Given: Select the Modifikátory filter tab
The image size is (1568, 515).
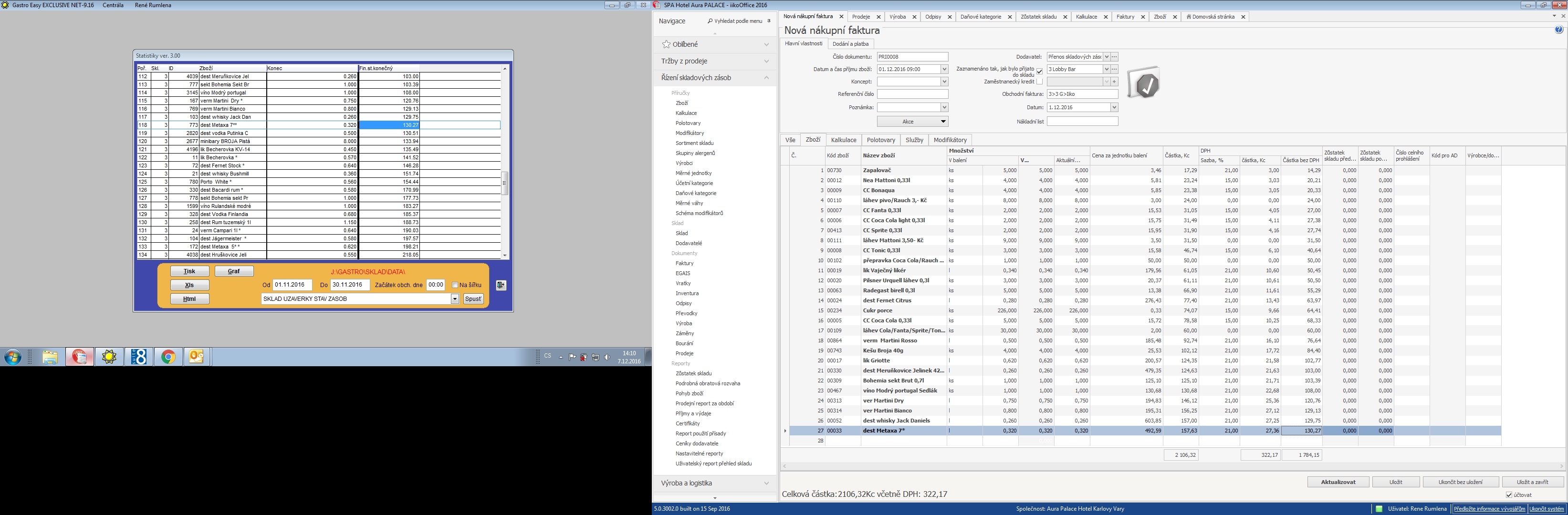Looking at the screenshot, I should [x=950, y=140].
